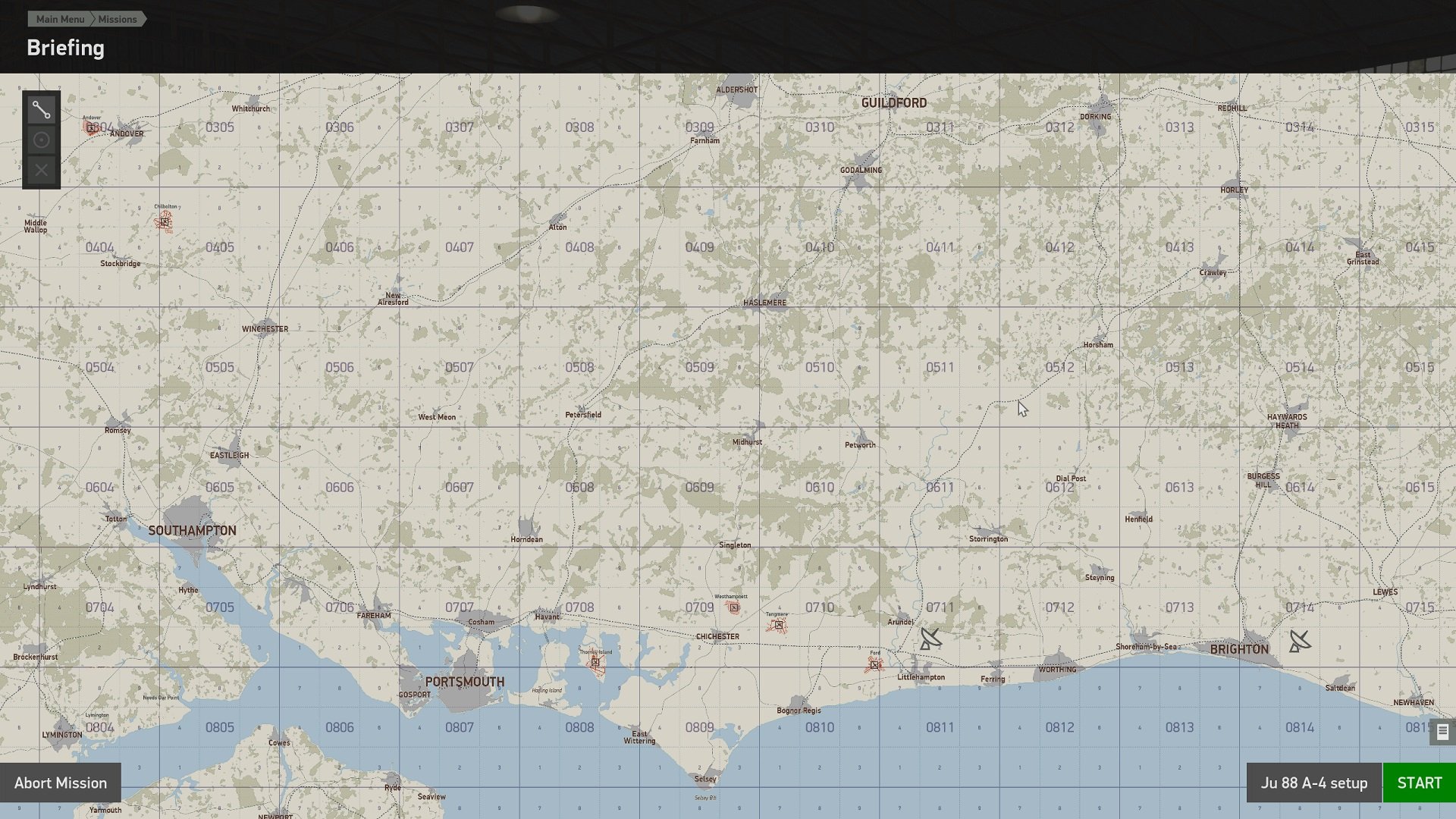Image resolution: width=1456 pixels, height=819 pixels.
Task: Click the Romsey town label
Action: (118, 431)
